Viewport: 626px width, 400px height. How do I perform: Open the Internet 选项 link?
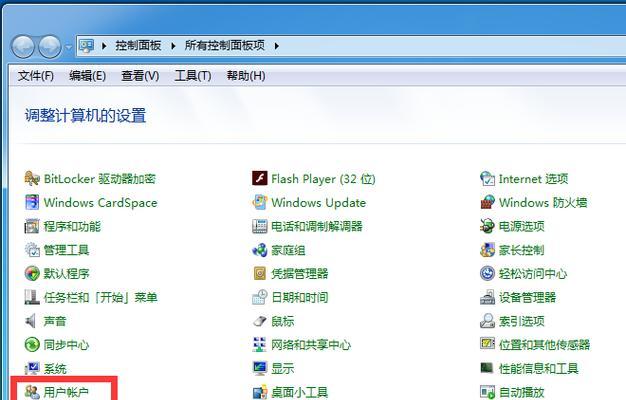point(533,179)
